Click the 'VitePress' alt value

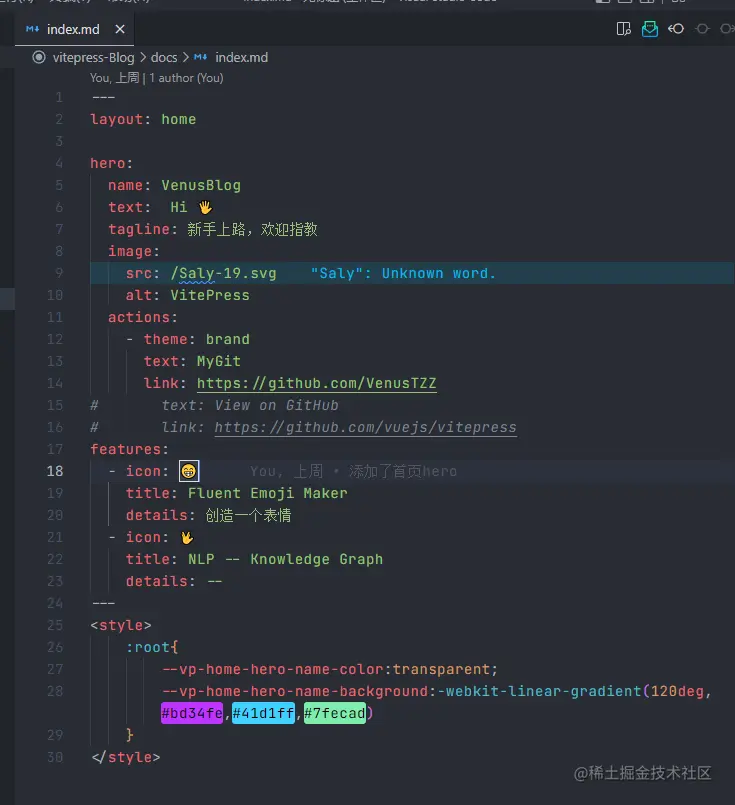[210, 295]
